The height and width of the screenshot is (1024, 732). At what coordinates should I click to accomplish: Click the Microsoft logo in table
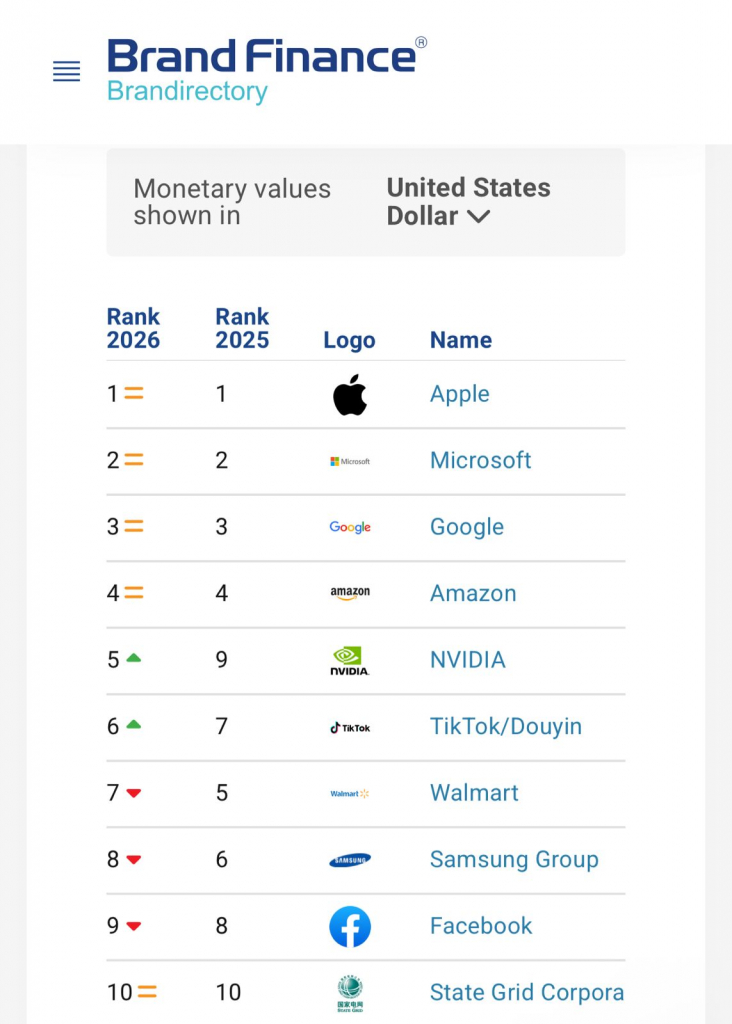[x=350, y=461]
